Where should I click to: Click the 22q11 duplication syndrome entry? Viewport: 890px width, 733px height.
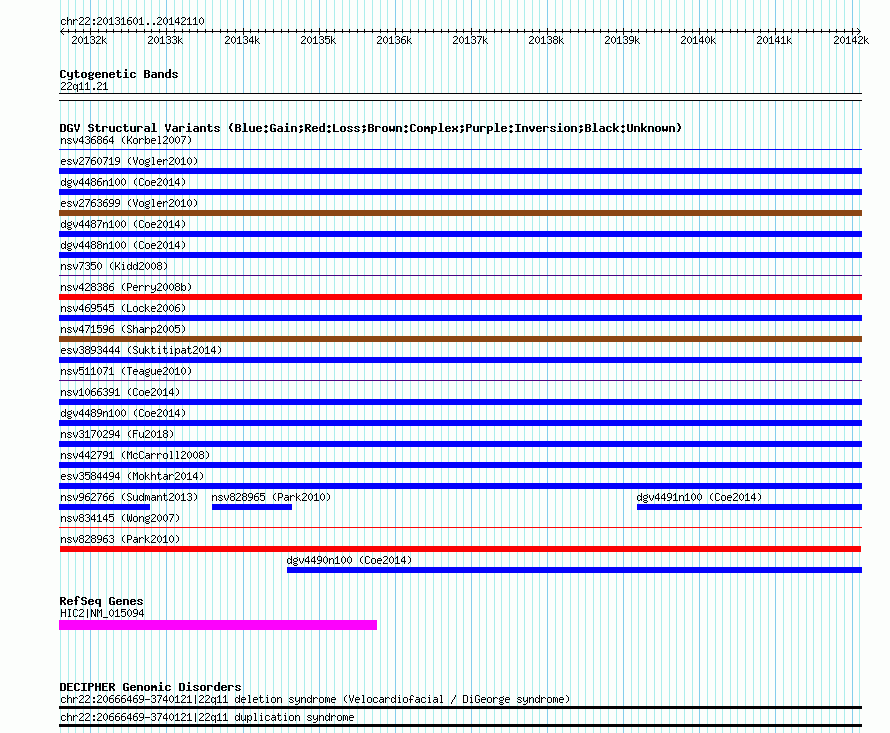click(207, 718)
